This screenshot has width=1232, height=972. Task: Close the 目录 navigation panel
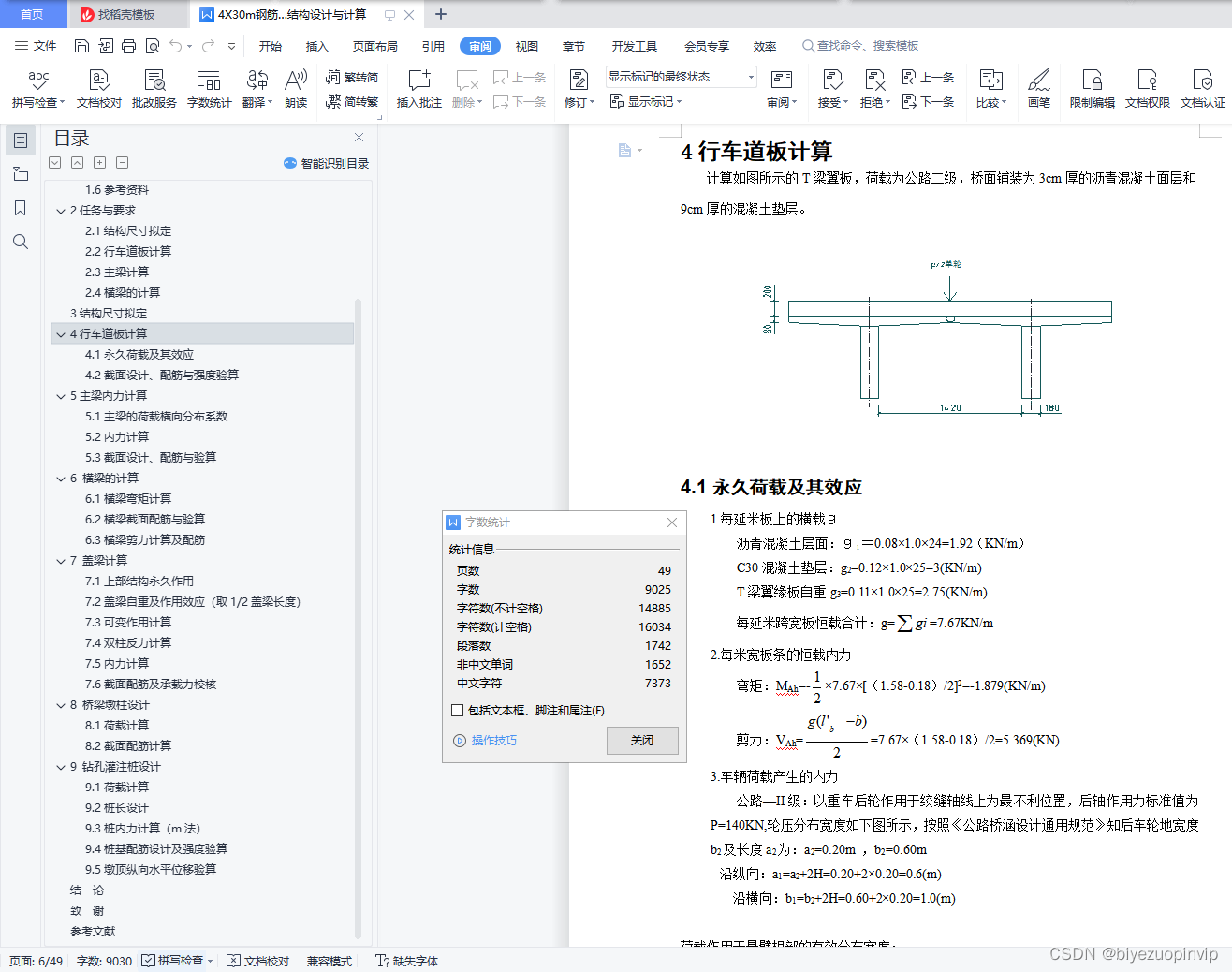(x=359, y=137)
